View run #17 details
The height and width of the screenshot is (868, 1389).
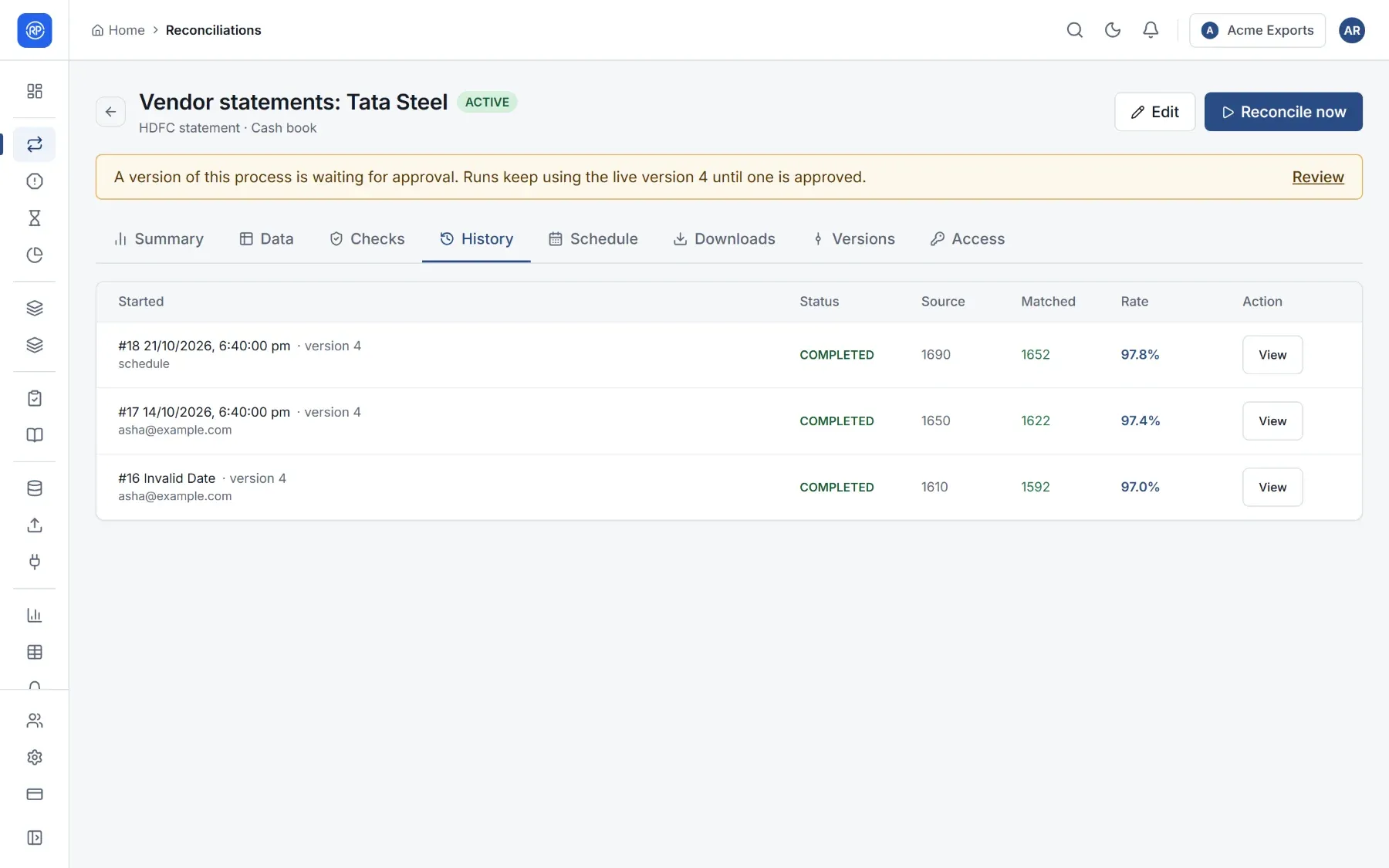coord(1272,421)
